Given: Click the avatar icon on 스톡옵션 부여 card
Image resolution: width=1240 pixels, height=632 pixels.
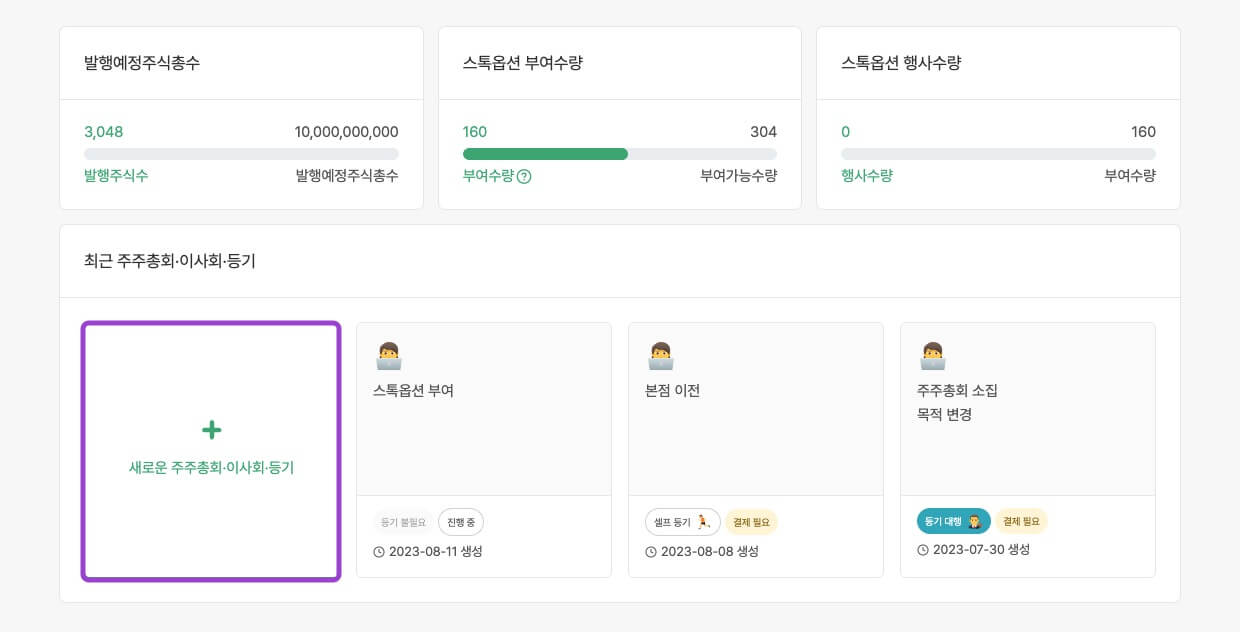Looking at the screenshot, I should click(x=388, y=356).
